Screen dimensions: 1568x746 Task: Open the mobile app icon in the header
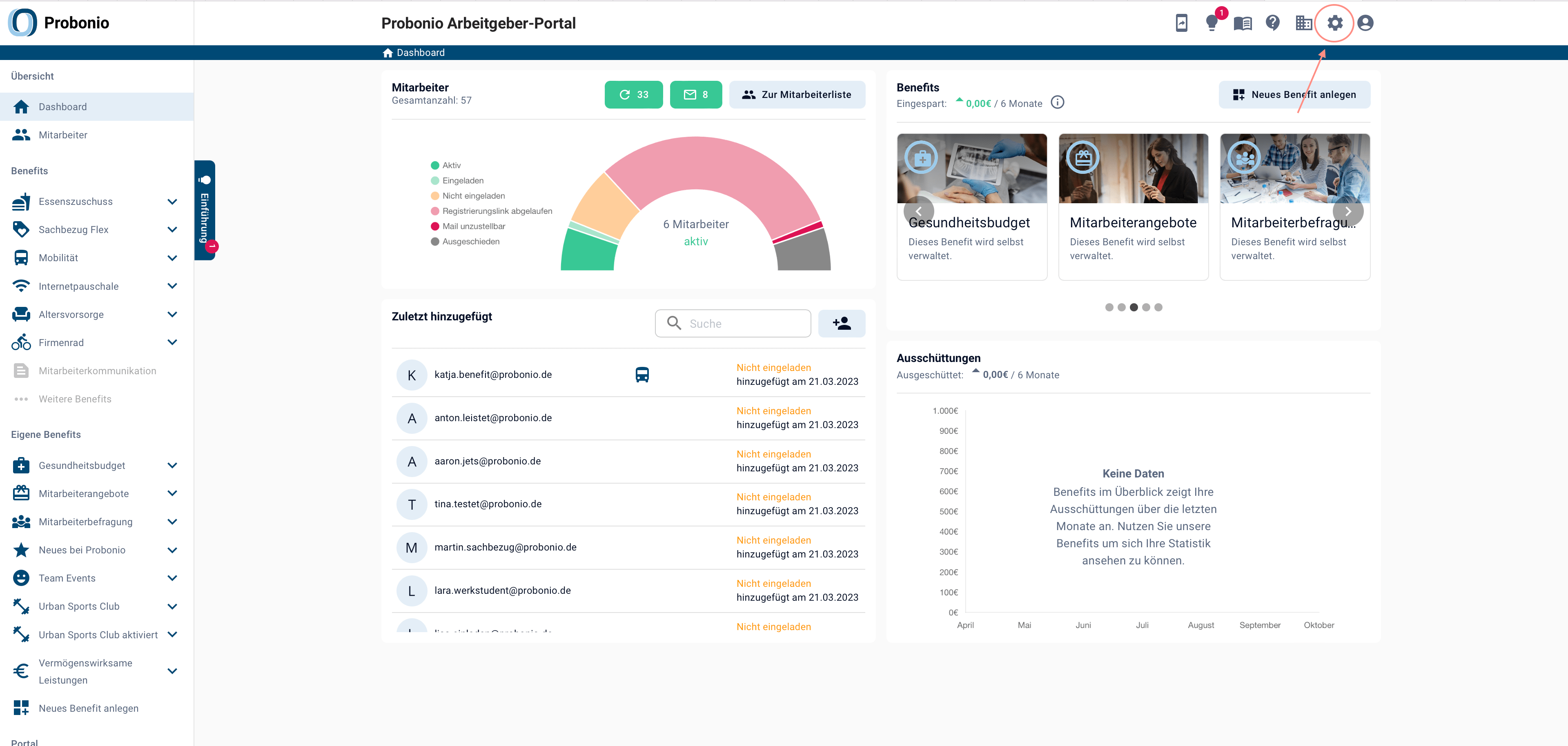point(1181,23)
